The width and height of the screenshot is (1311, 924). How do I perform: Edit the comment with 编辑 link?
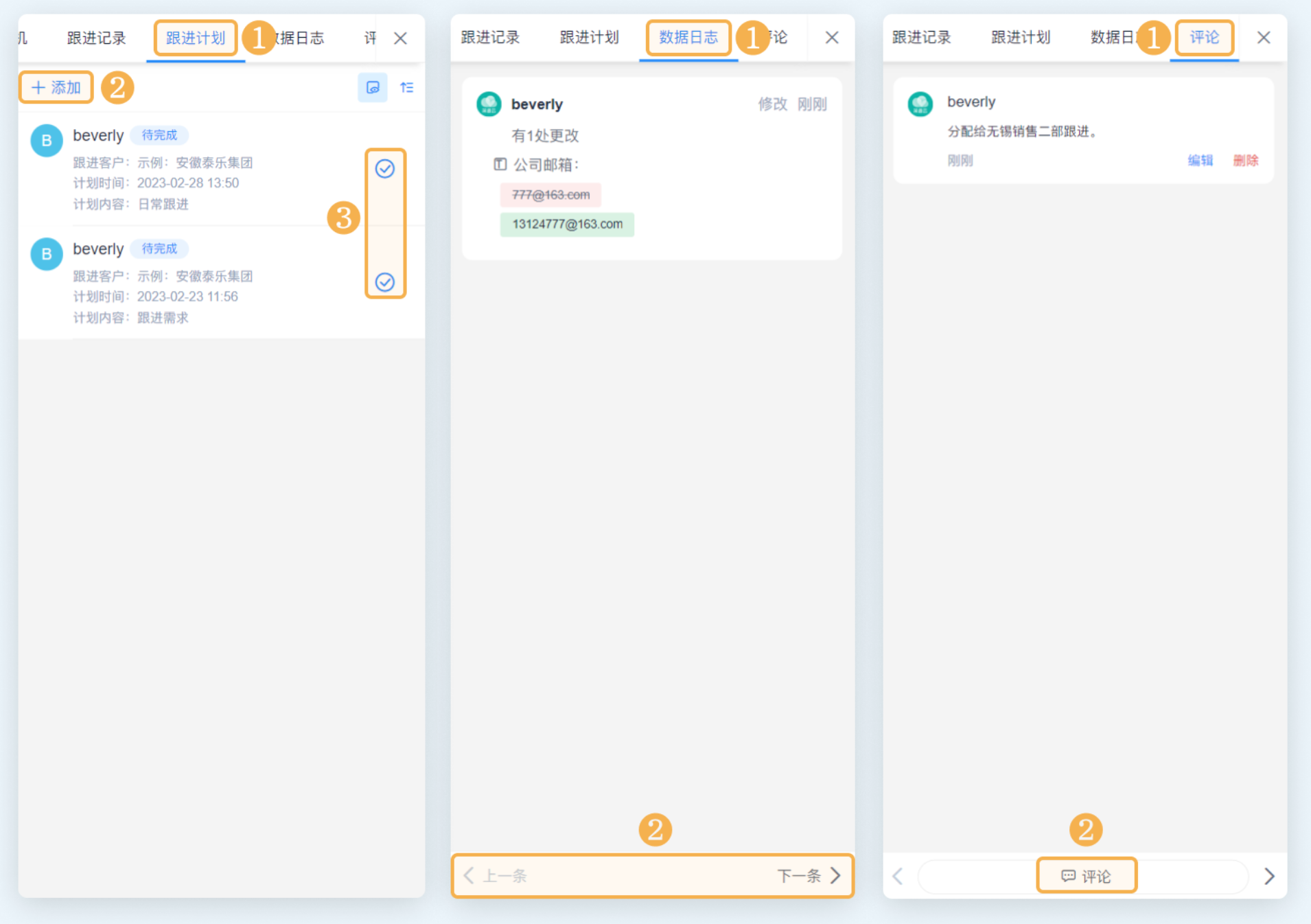pos(1200,160)
